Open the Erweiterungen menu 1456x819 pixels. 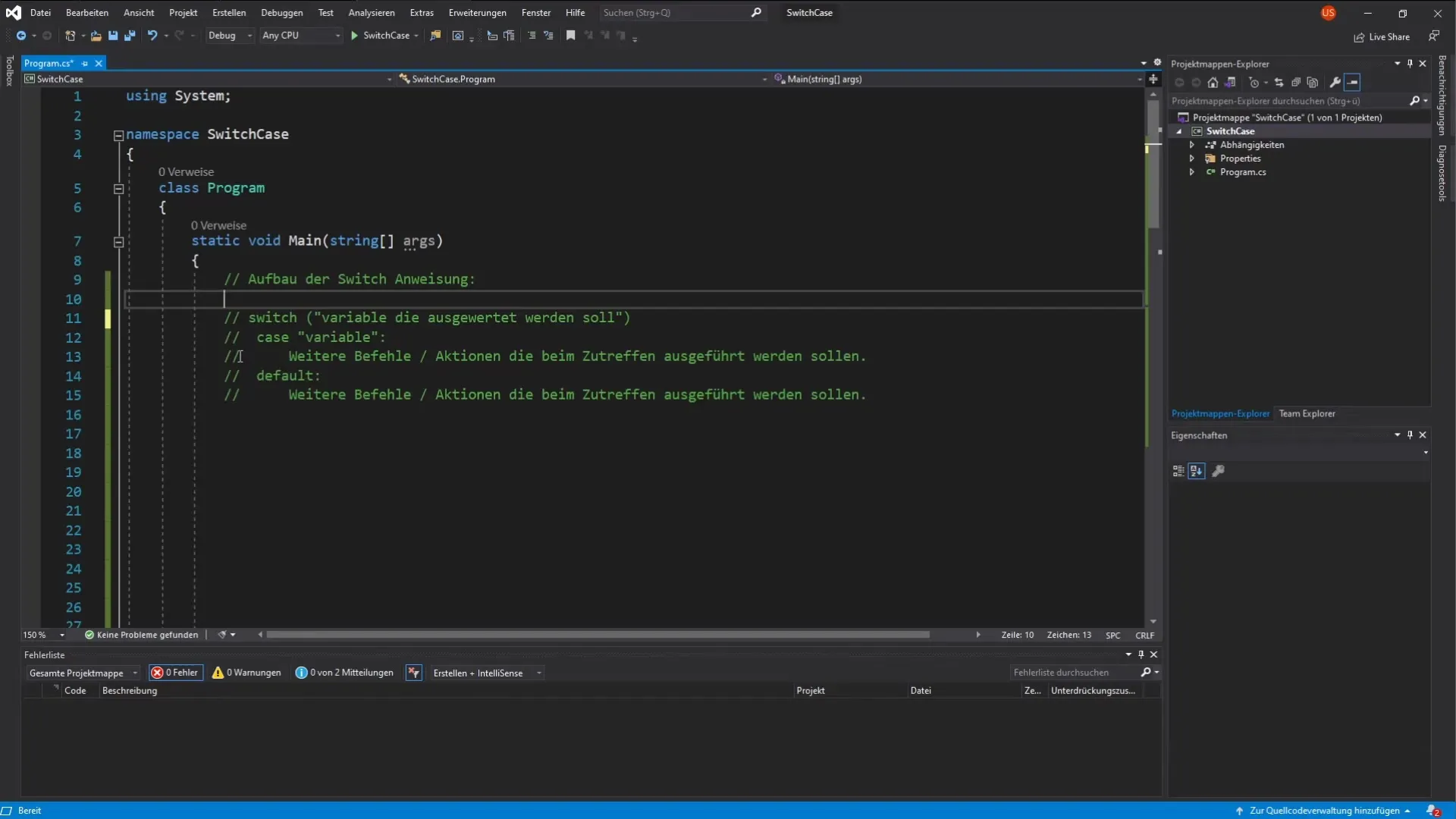[477, 13]
